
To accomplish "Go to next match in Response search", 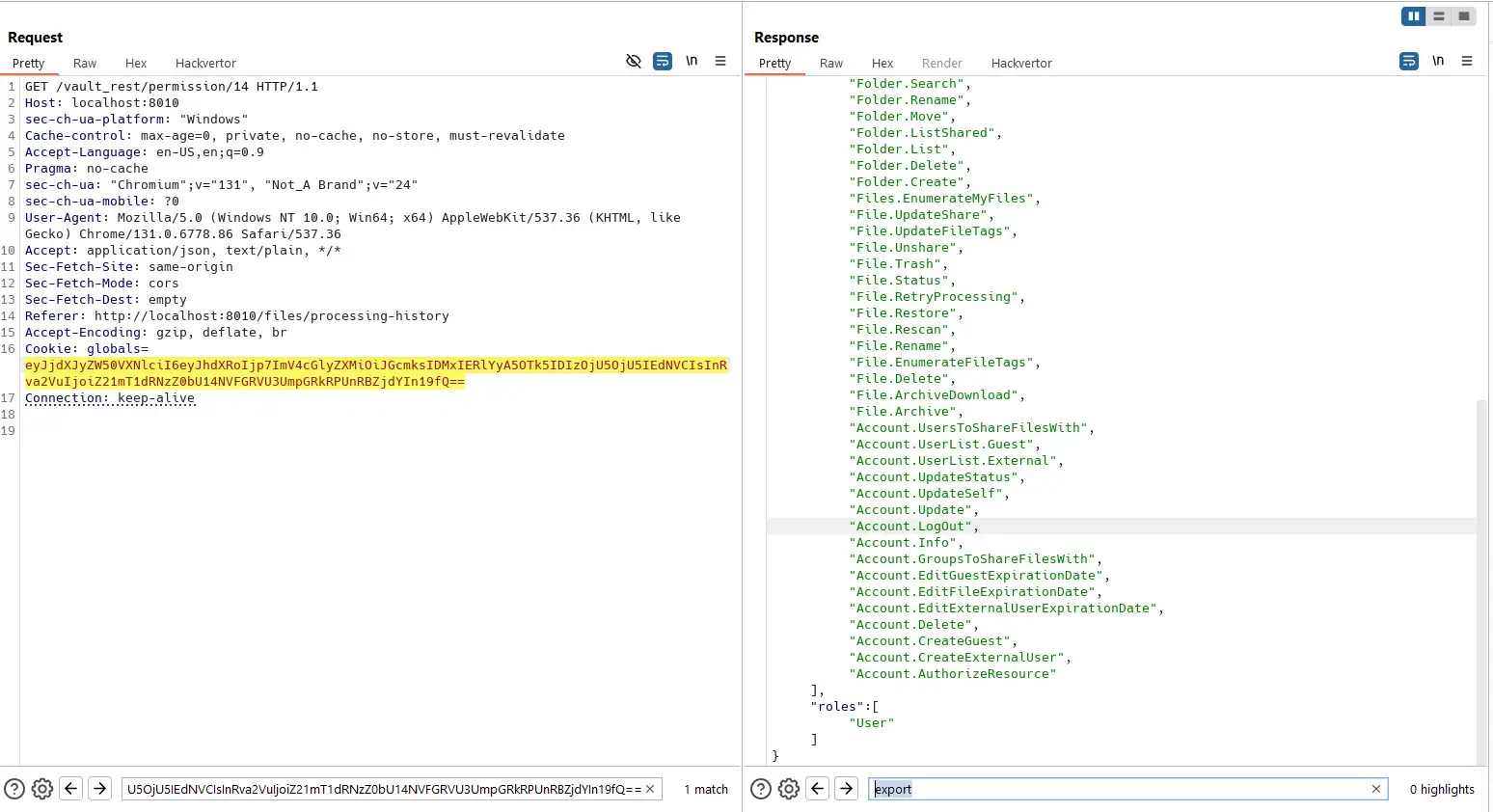I will (x=846, y=789).
